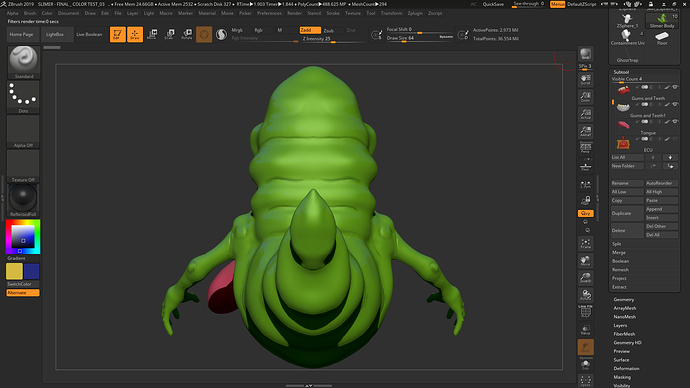This screenshot has height=388, width=690.
Task: Open the Standard brush thumbnail
Action: 23,62
